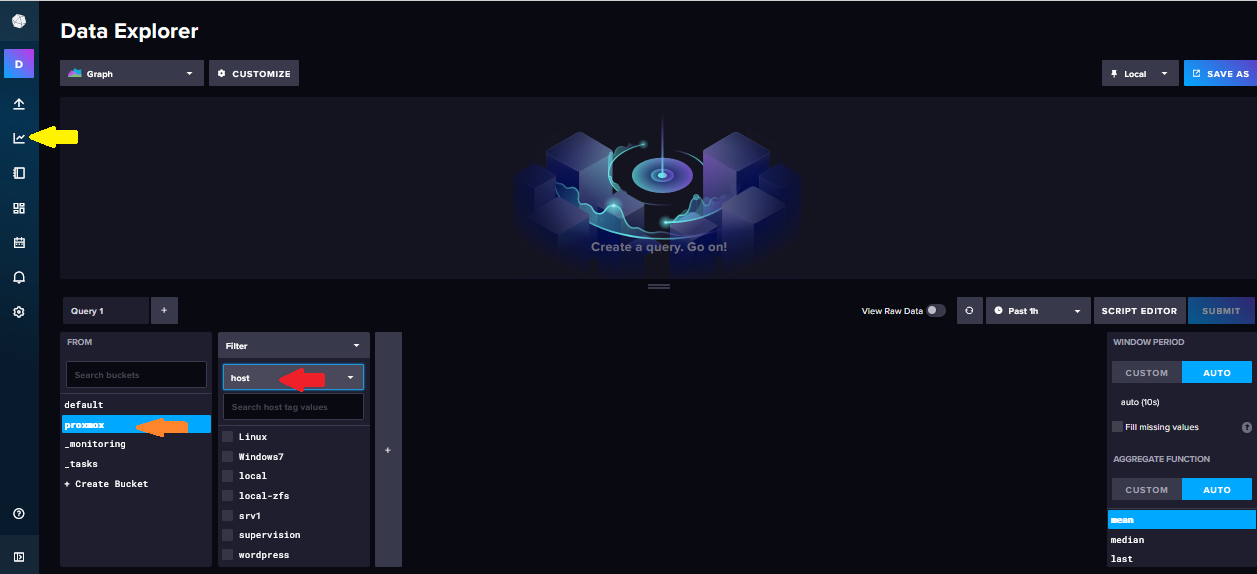Toggle View Raw Data switch
Image resolution: width=1257 pixels, height=574 pixels.
(935, 311)
